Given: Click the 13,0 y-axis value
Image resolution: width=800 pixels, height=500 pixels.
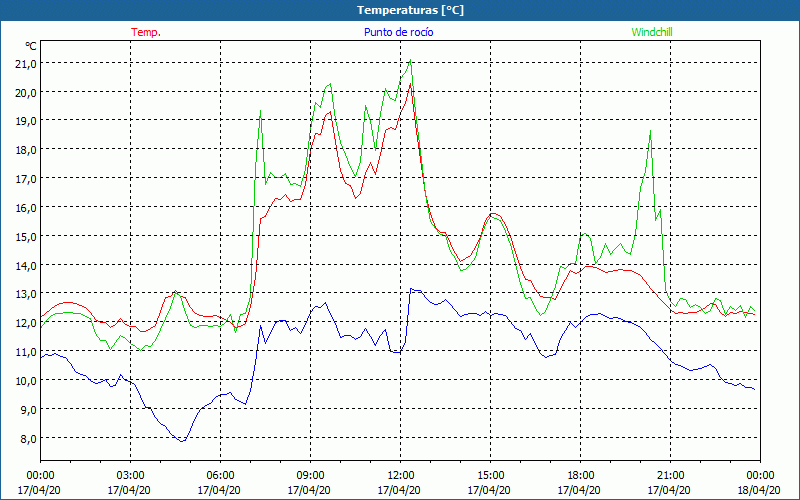Looking at the screenshot, I should point(28,294).
